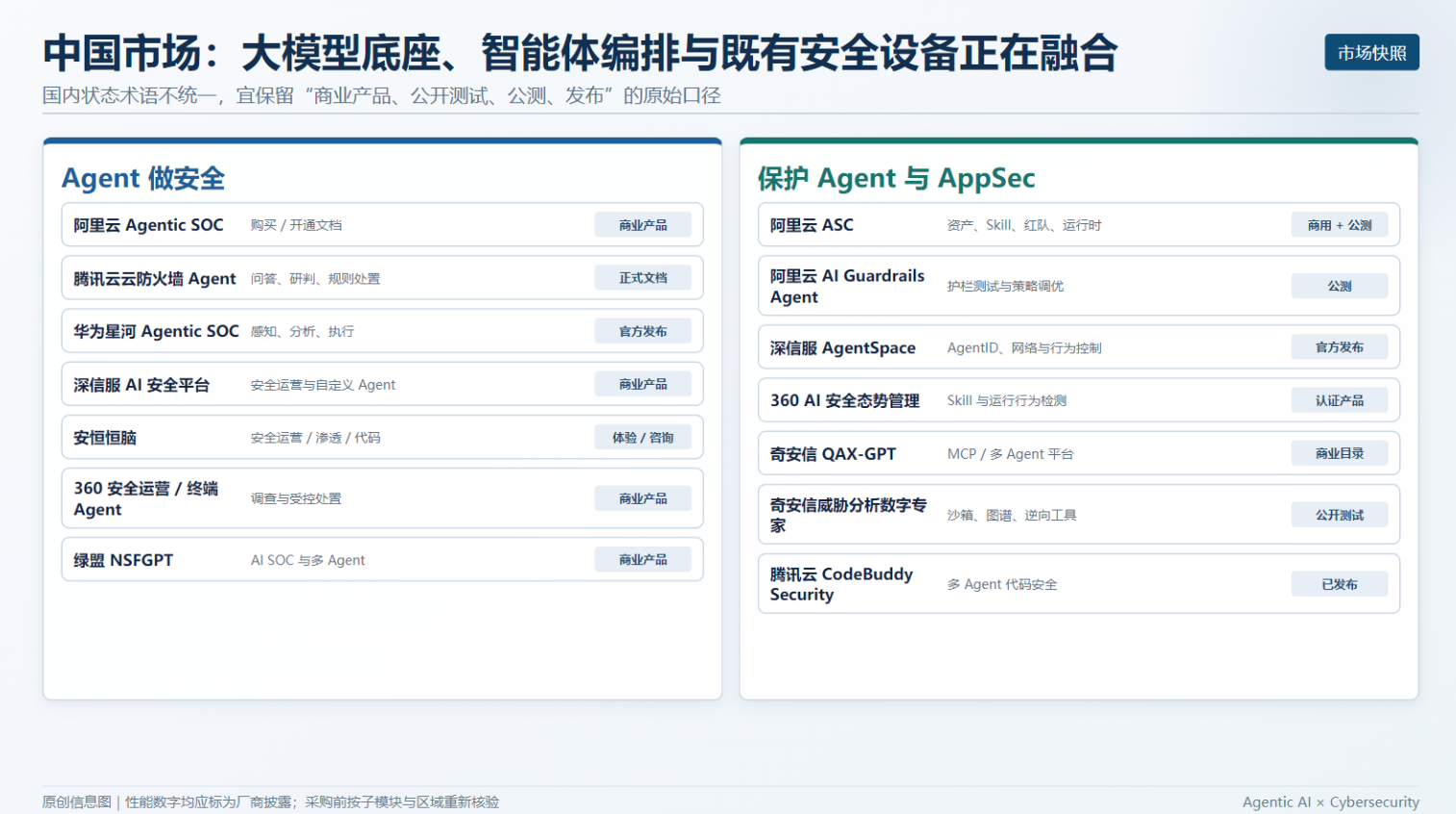Select the 阿里云 AI Guardrails Agent name
The image size is (1456, 814).
pyautogui.click(x=847, y=286)
